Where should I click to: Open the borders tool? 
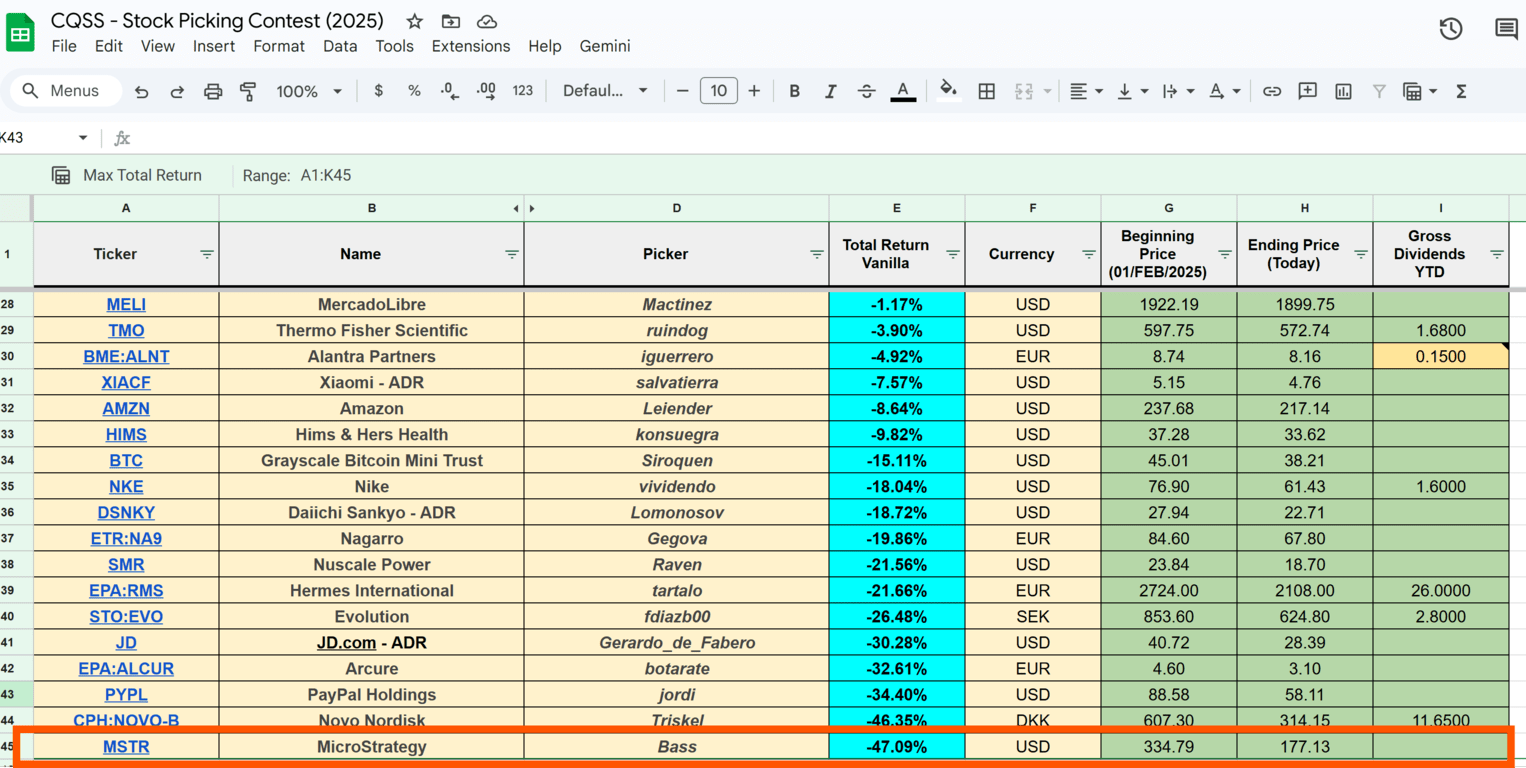986,91
